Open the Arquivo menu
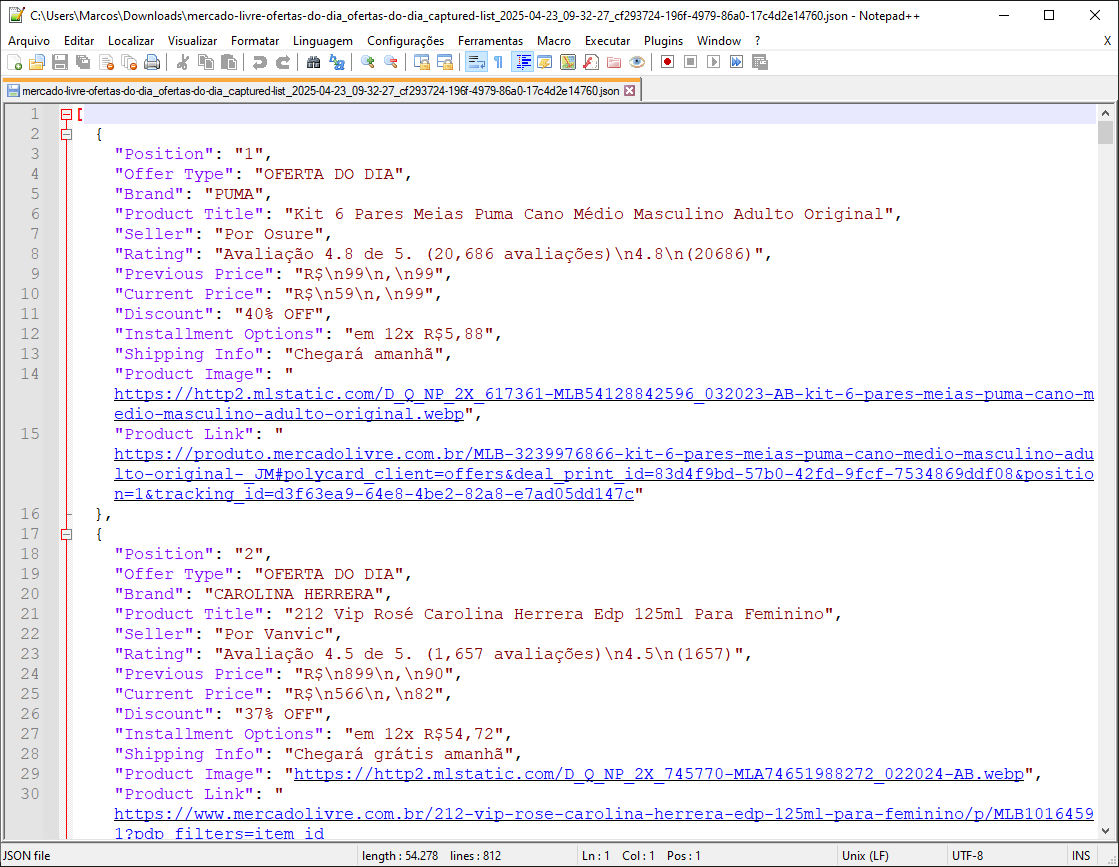The image size is (1119, 867). [x=29, y=41]
